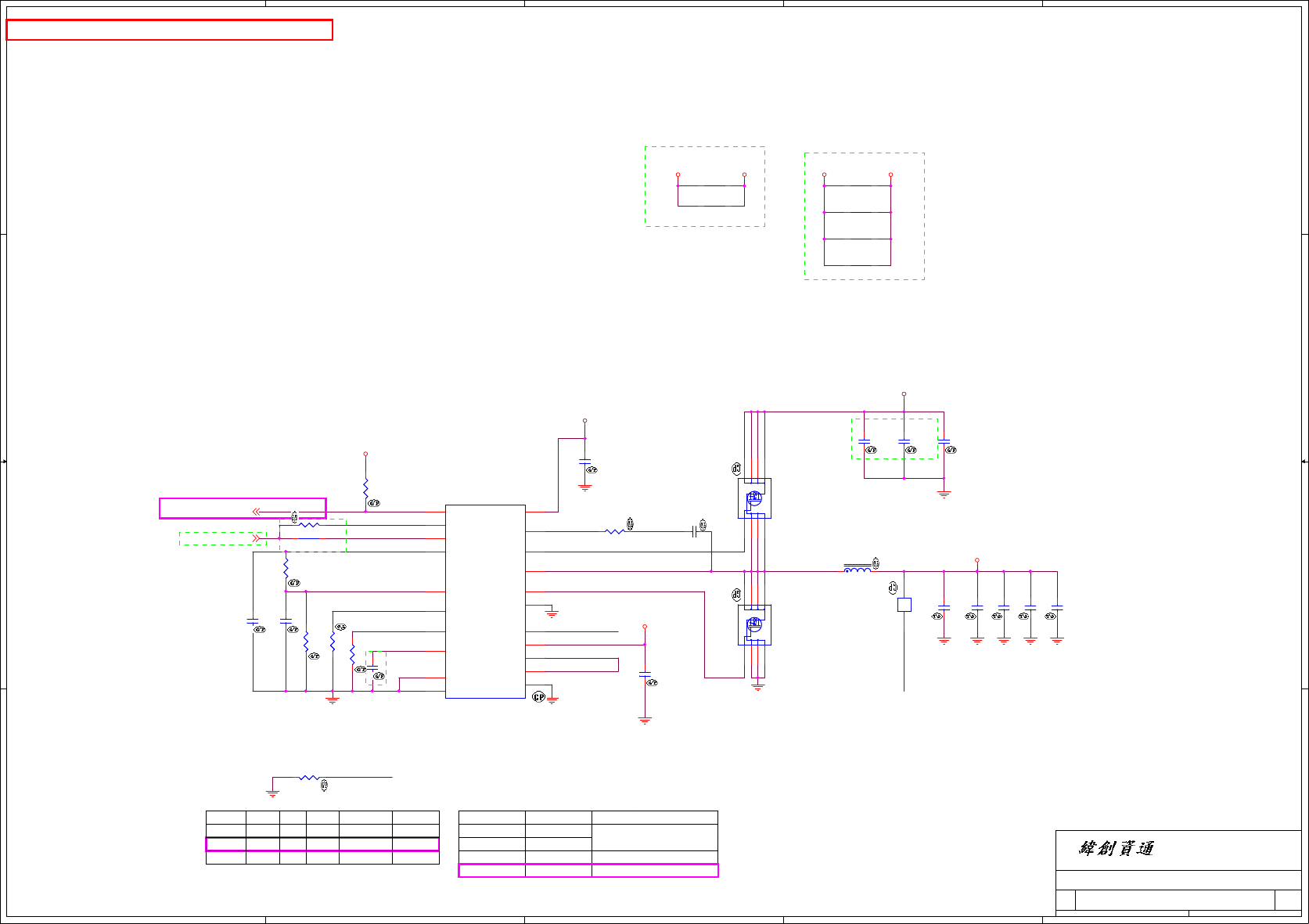Select the lower MOSFET transistor symbol

pyautogui.click(x=754, y=625)
